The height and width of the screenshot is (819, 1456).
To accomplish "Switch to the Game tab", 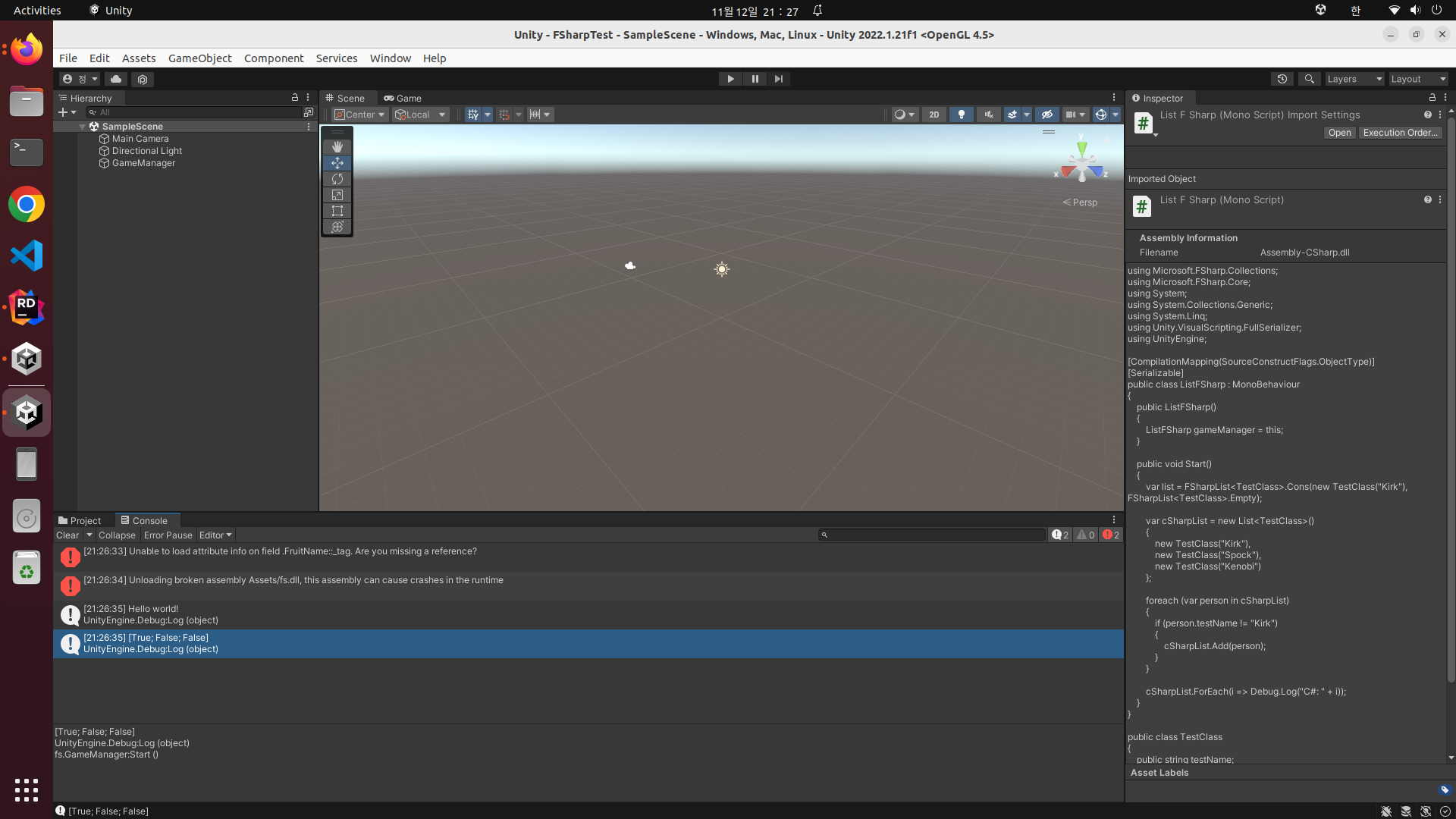I will click(x=403, y=98).
